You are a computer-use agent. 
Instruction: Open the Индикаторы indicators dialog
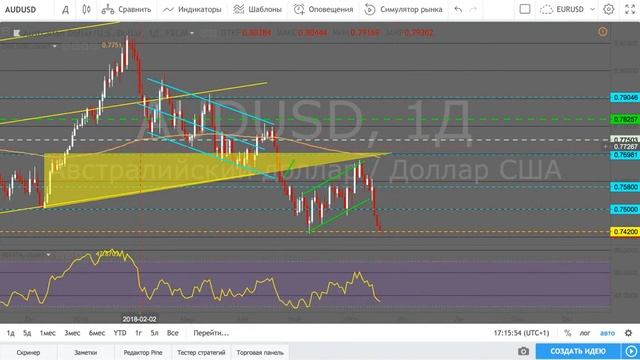click(192, 9)
